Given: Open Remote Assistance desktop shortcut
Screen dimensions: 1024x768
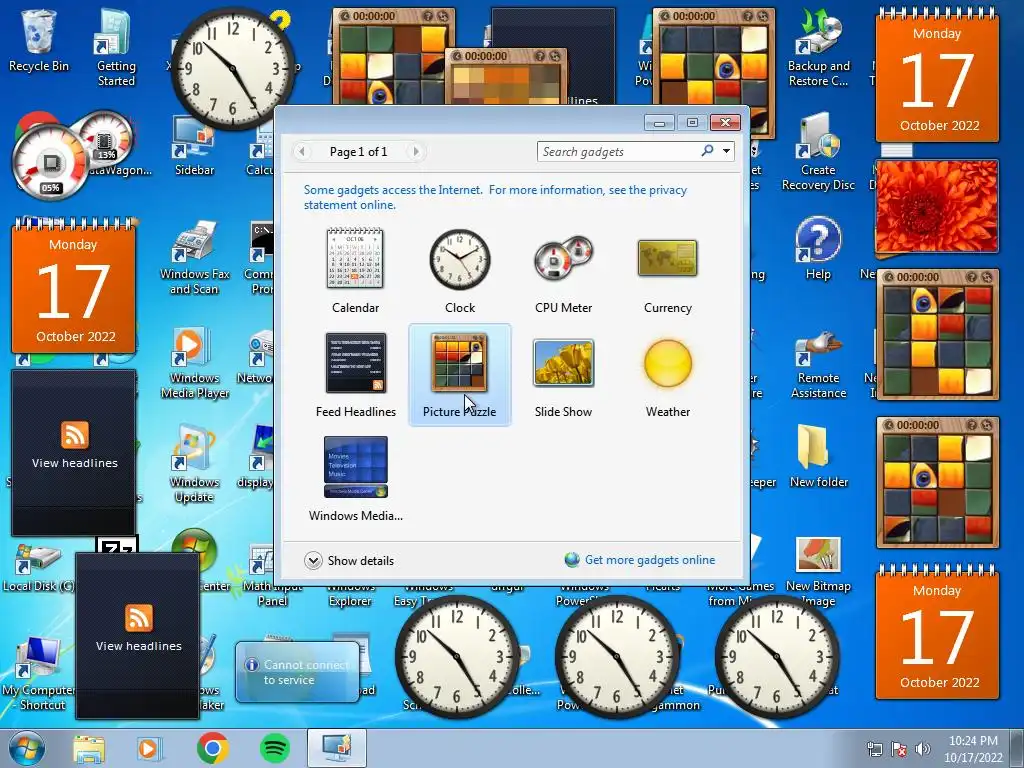Looking at the screenshot, I should pyautogui.click(x=818, y=364).
